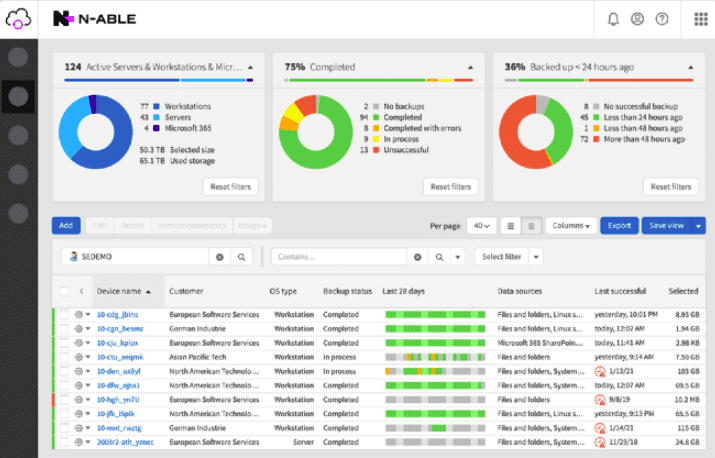Tick the select-all checkbox in header
Viewport: 715px width, 458px height.
(64, 291)
